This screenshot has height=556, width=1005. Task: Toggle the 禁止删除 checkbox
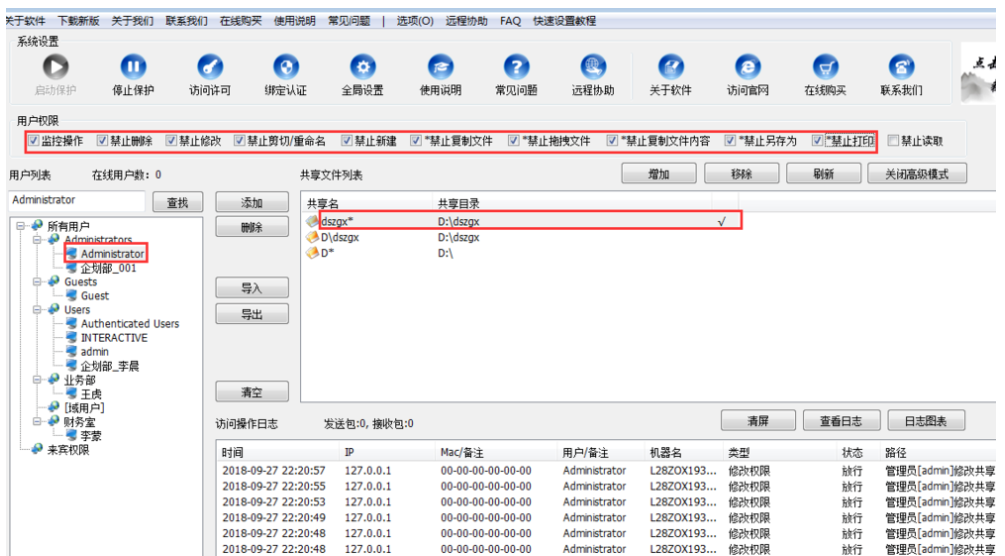click(103, 140)
